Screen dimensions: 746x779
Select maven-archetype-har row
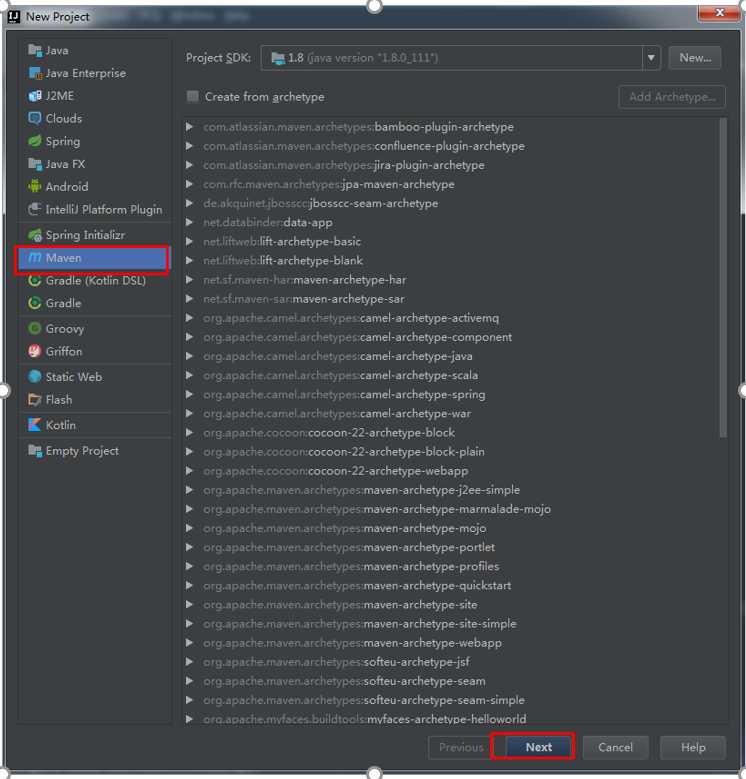click(x=452, y=280)
